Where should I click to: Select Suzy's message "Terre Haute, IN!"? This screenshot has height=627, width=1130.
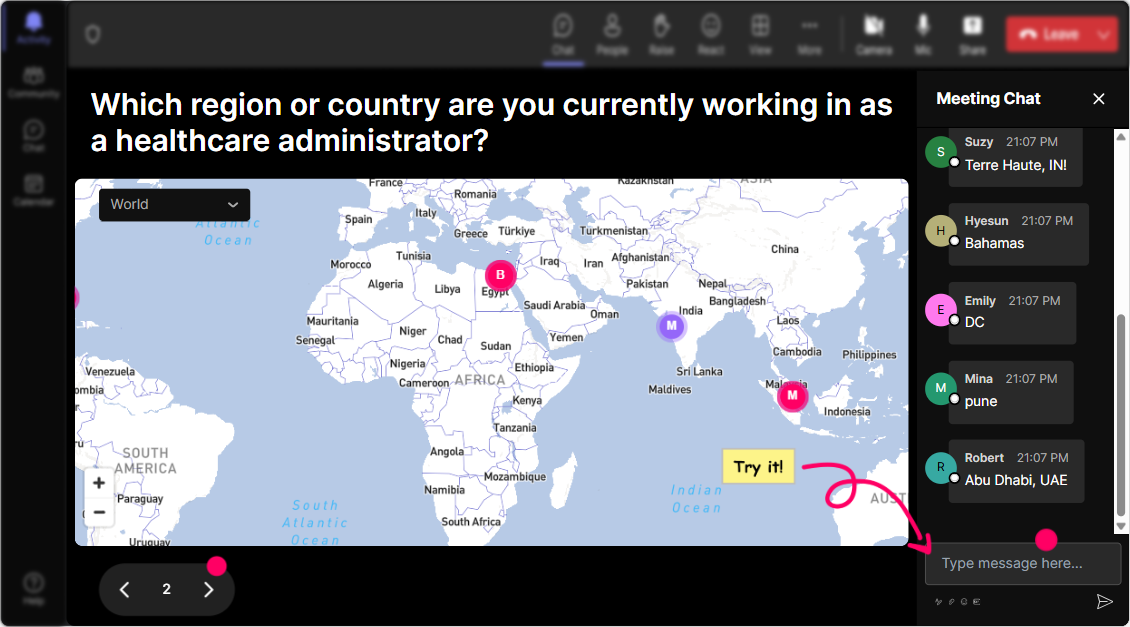[1015, 165]
